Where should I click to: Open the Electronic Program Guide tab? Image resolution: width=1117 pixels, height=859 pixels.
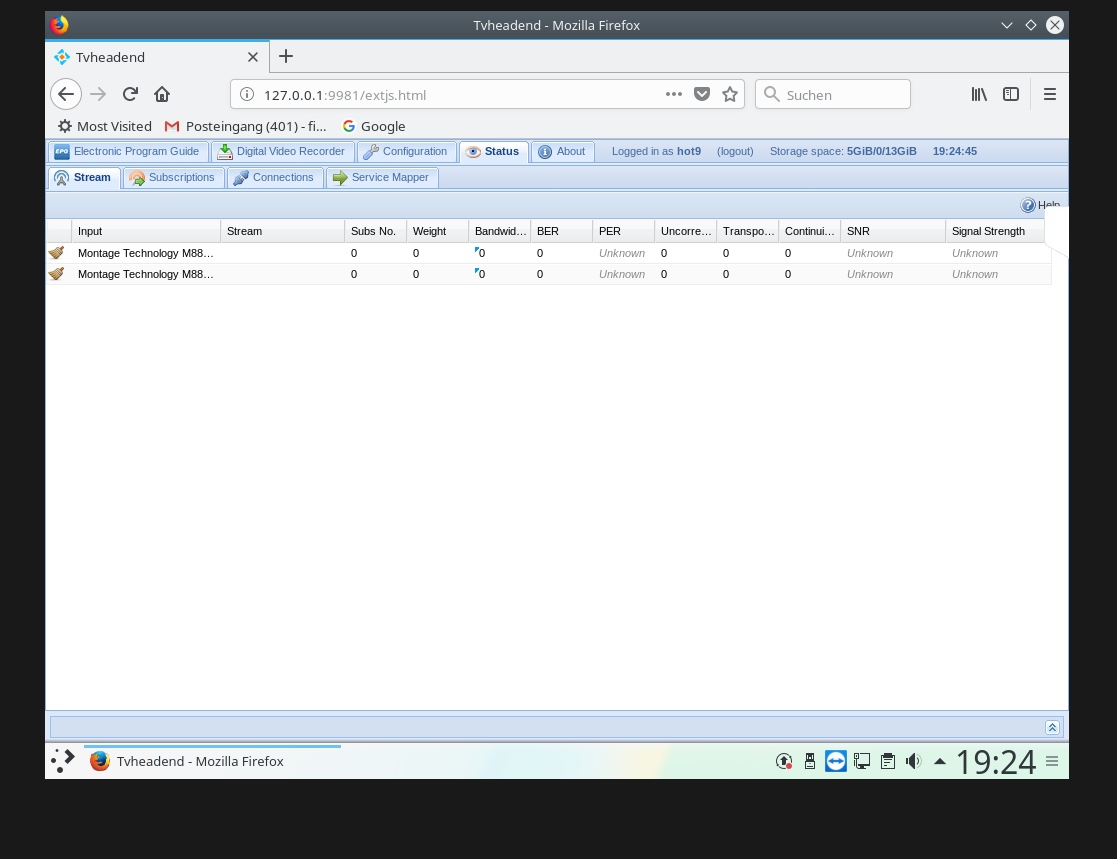(129, 152)
